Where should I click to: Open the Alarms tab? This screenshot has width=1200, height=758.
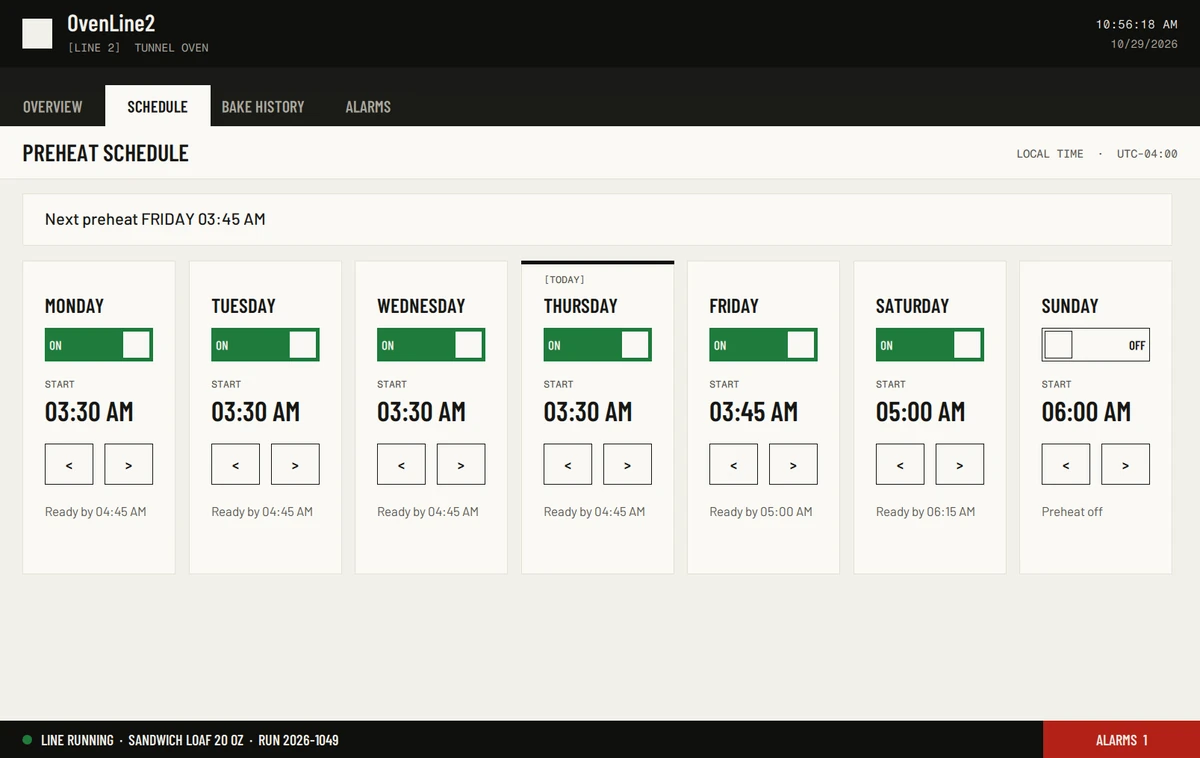(368, 106)
